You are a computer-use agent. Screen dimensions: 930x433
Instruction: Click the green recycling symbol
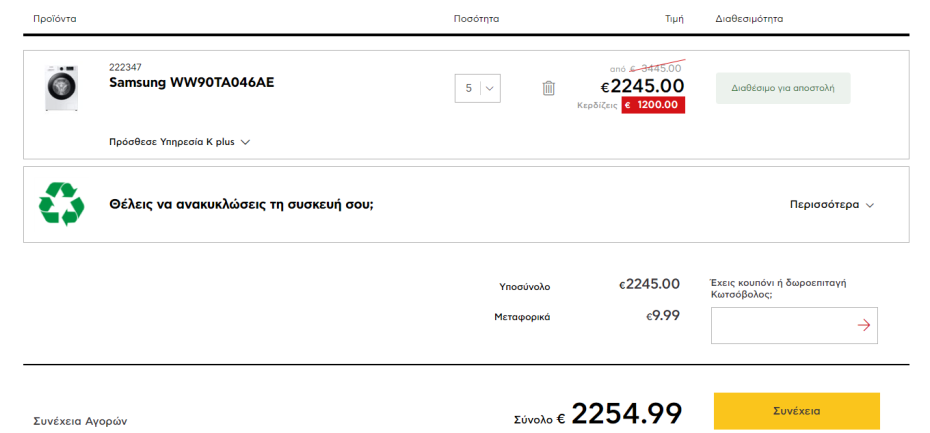coord(61,204)
